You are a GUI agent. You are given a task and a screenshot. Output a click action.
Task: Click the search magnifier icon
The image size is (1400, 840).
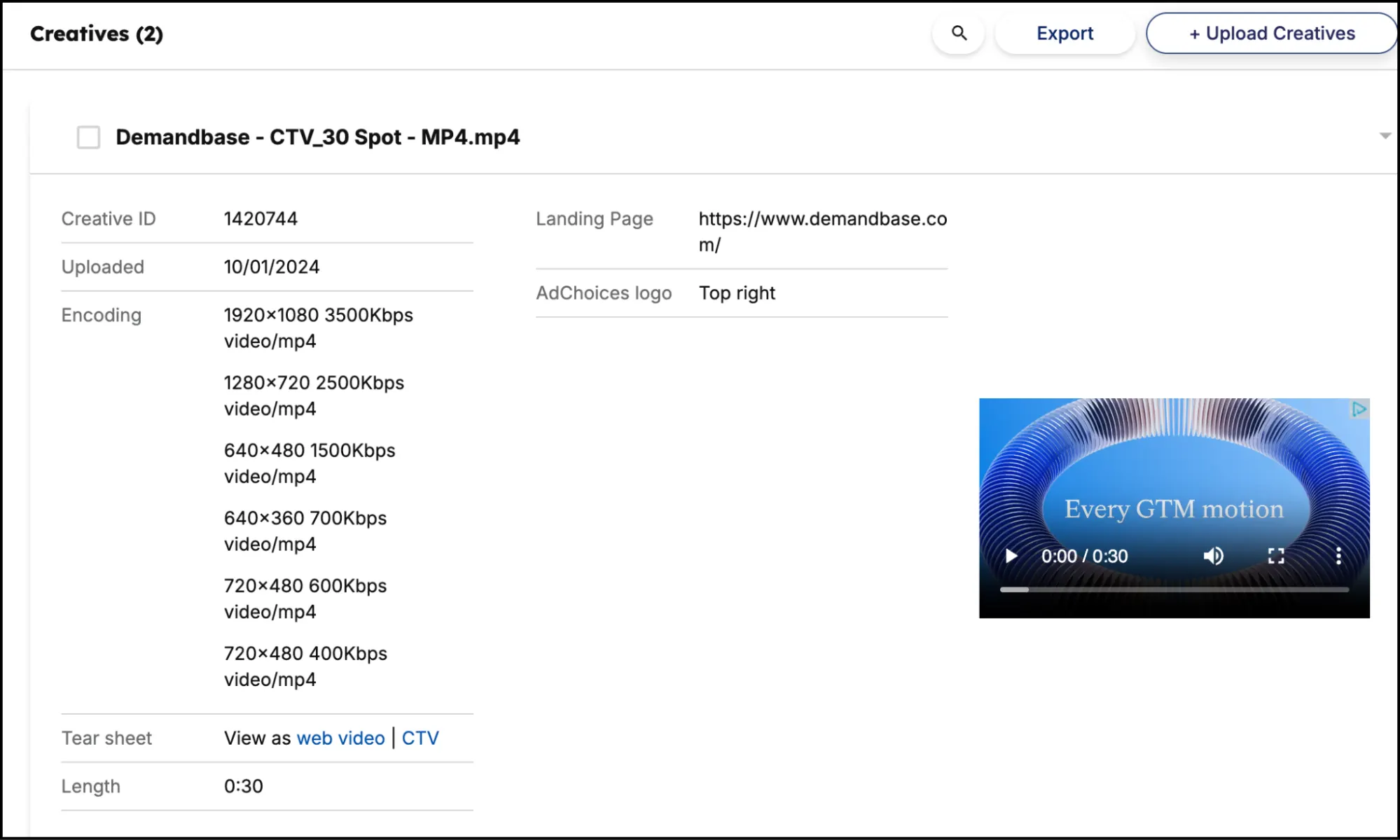pos(959,33)
